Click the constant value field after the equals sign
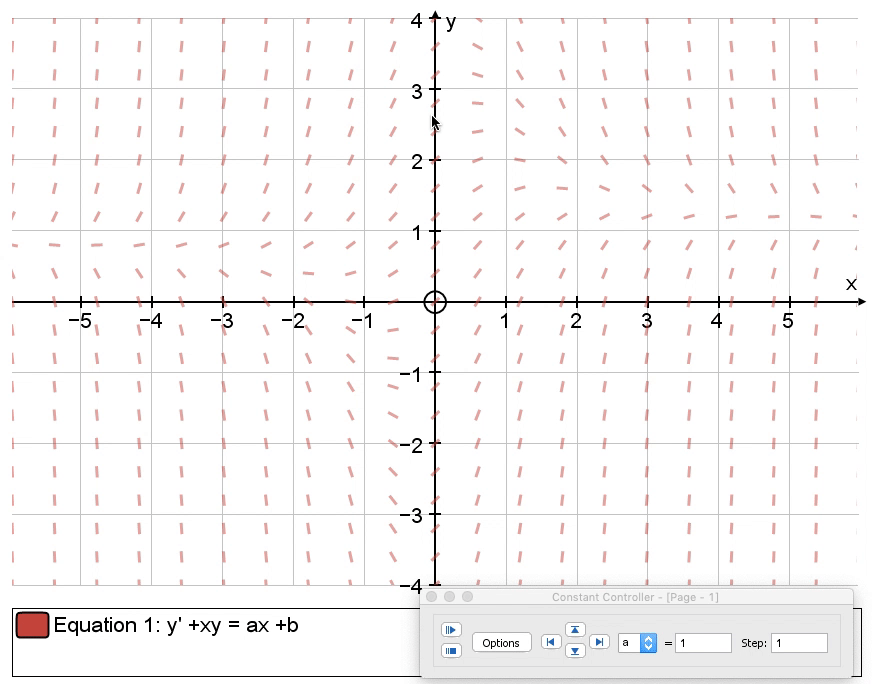This screenshot has height=684, width=872. tap(703, 643)
